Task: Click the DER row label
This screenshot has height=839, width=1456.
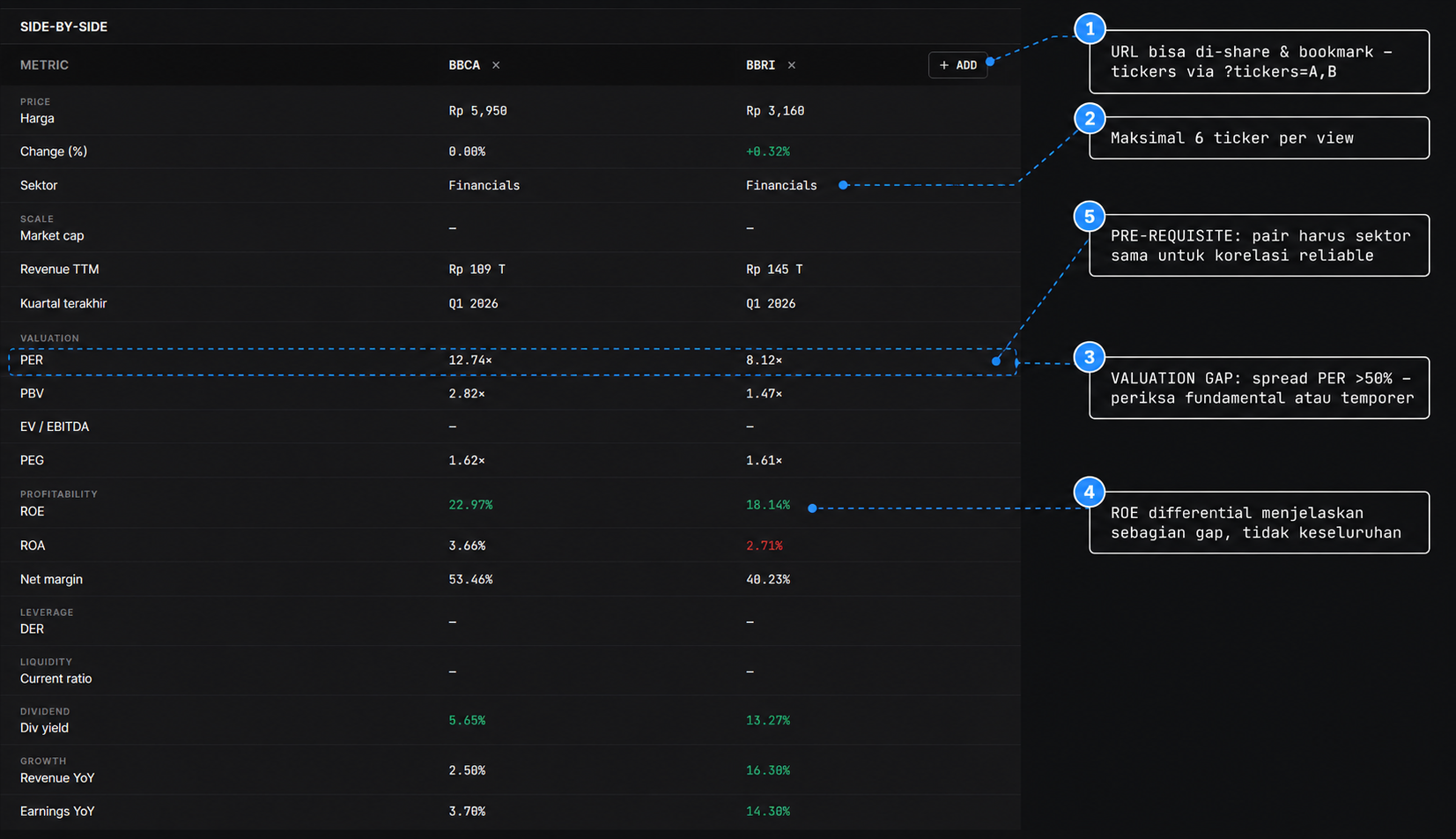Action: click(32, 629)
